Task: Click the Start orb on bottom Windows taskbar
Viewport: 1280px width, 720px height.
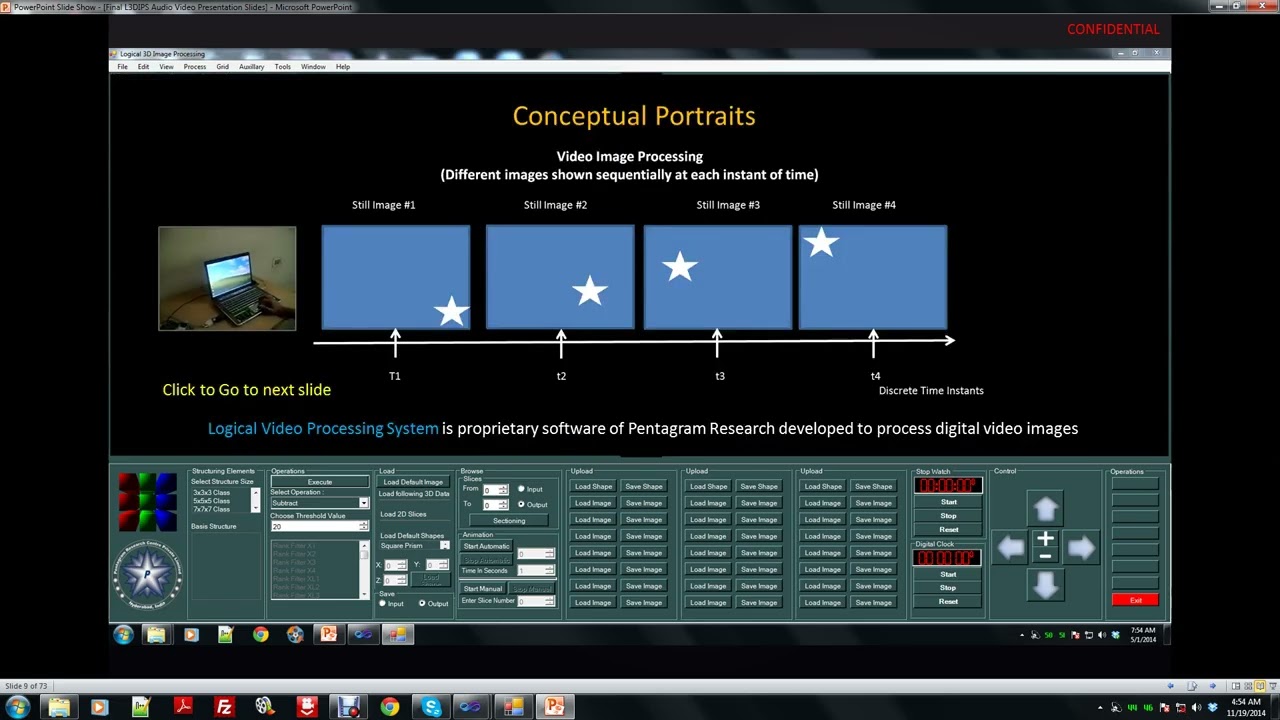Action: (17, 708)
